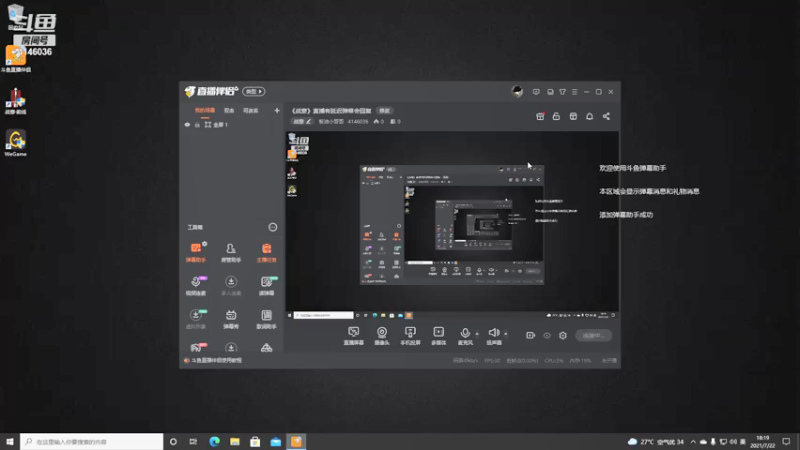Open 弹幕助手 settings gear

coord(205,244)
